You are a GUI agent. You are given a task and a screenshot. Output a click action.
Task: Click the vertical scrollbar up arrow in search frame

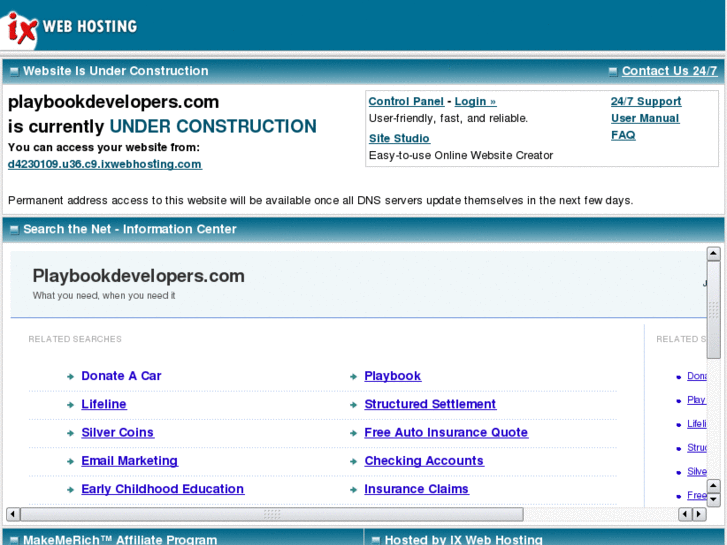(713, 256)
